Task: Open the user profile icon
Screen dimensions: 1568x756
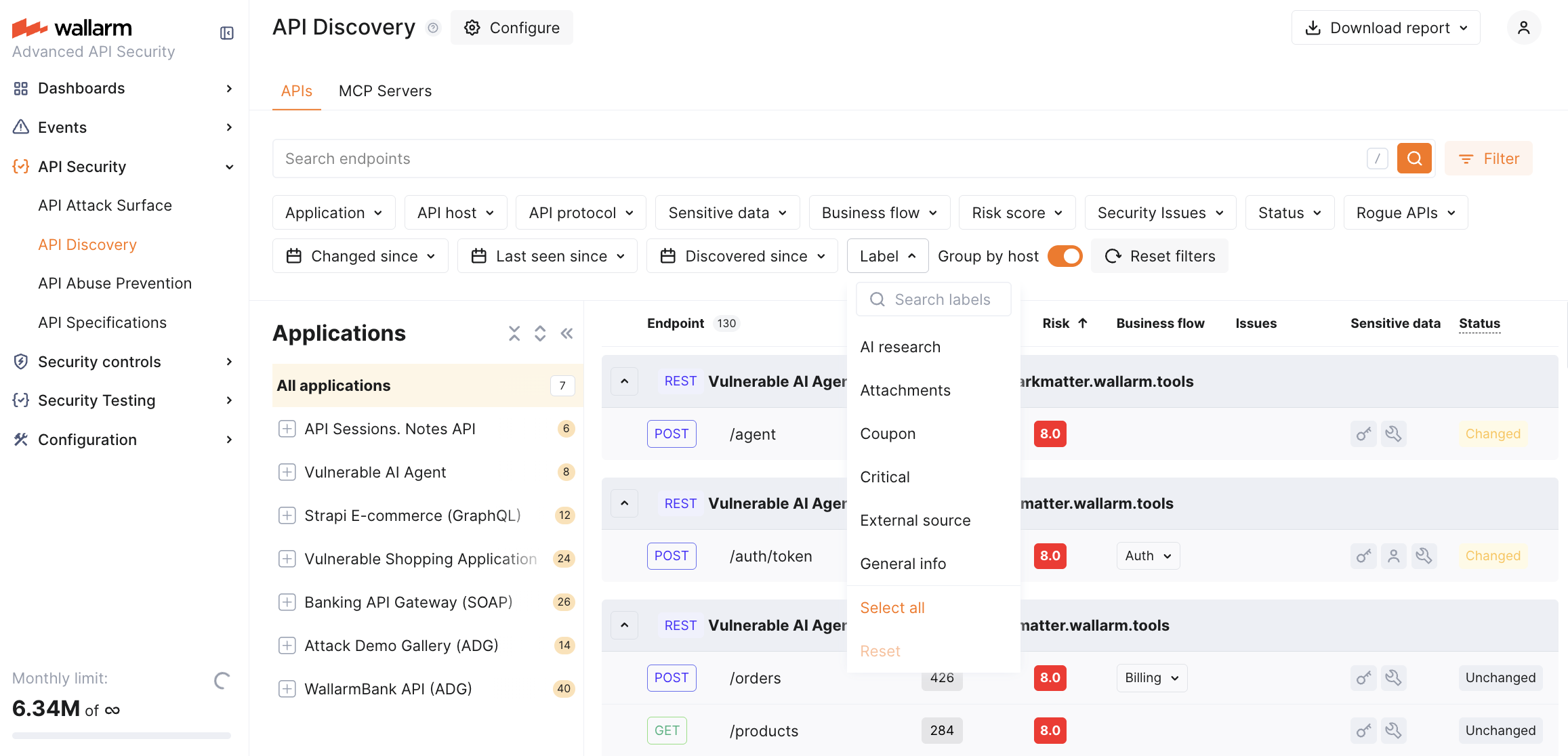Action: pos(1523,28)
